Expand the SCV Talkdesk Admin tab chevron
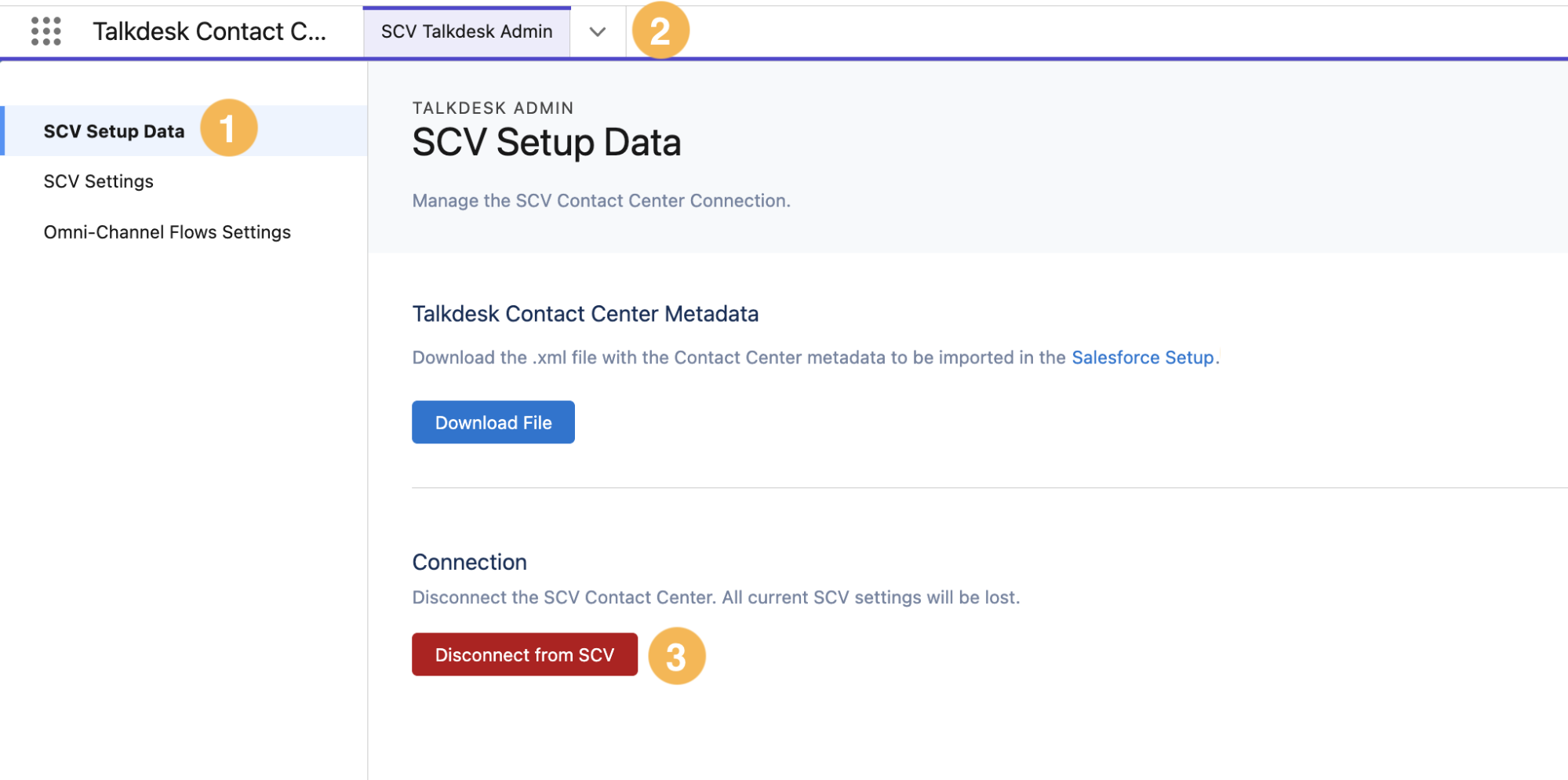The width and height of the screenshot is (1568, 780). 598,31
